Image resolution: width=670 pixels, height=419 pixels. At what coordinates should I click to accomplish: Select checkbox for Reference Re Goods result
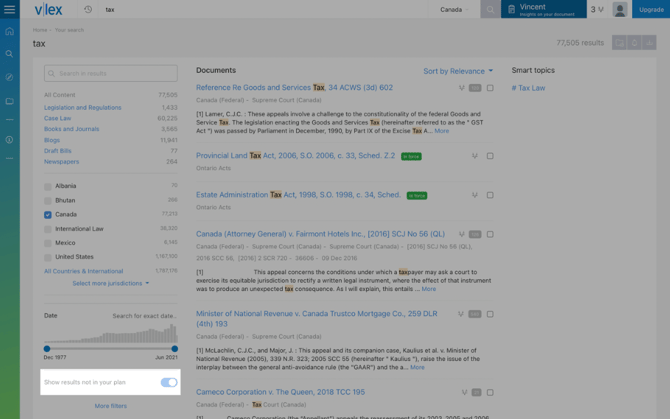(x=490, y=88)
